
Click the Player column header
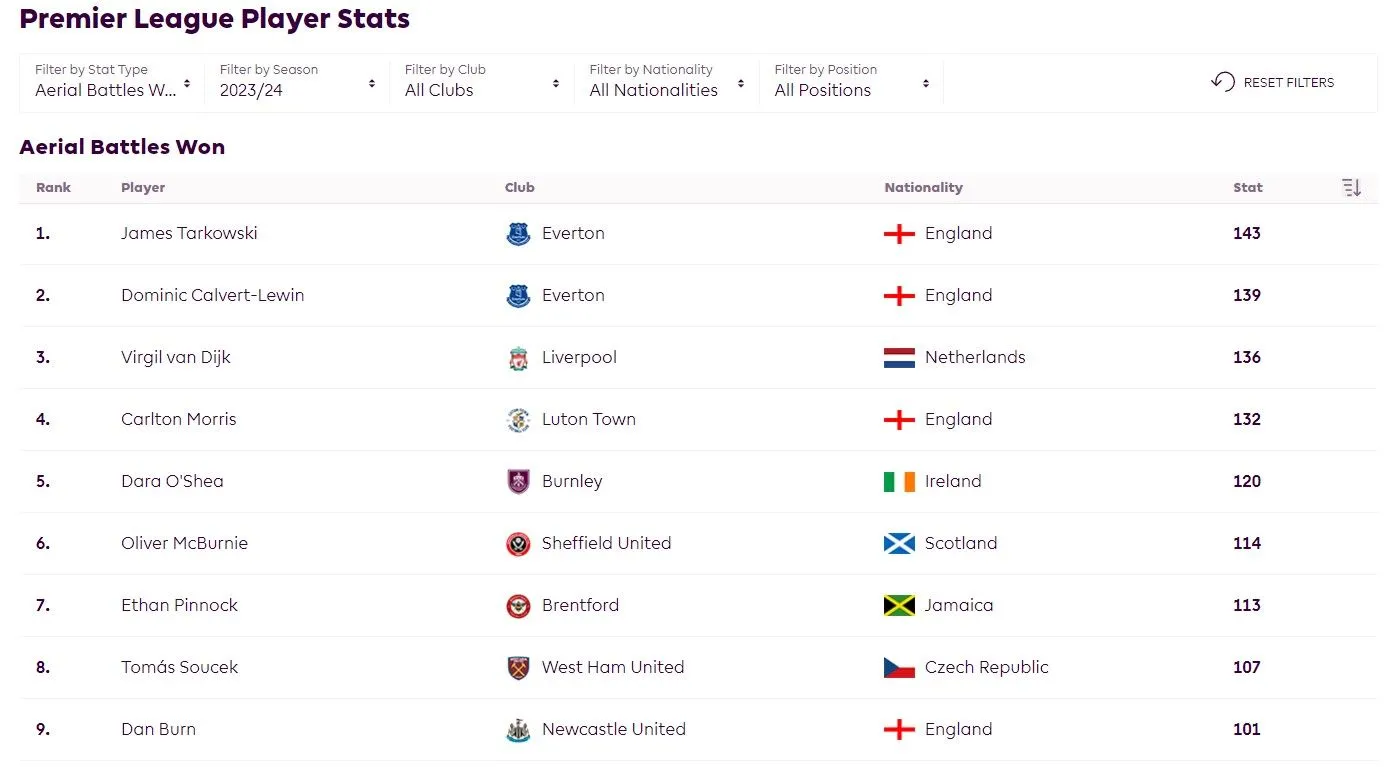[143, 187]
